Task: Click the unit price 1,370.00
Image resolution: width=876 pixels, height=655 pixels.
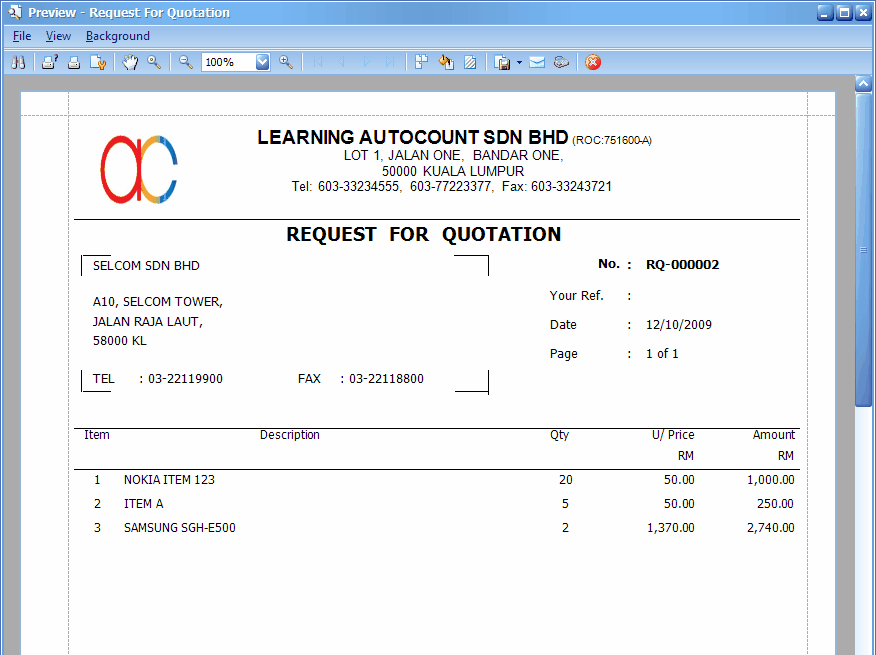Action: 670,528
